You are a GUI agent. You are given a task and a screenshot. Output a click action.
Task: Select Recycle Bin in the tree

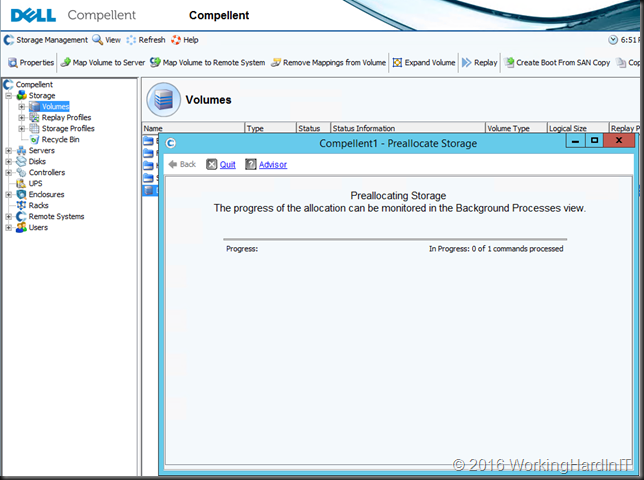point(60,140)
